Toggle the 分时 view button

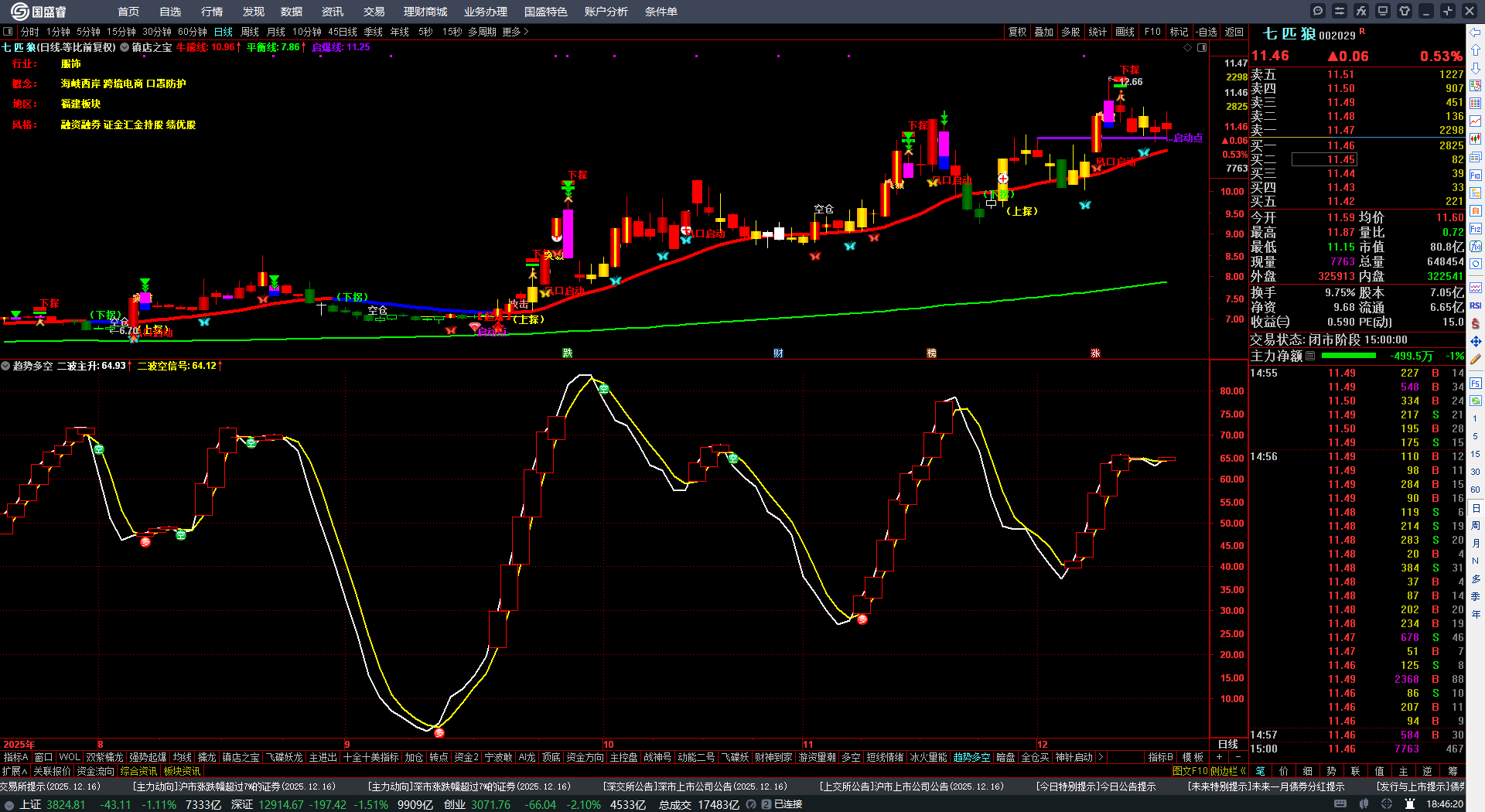pos(30,32)
